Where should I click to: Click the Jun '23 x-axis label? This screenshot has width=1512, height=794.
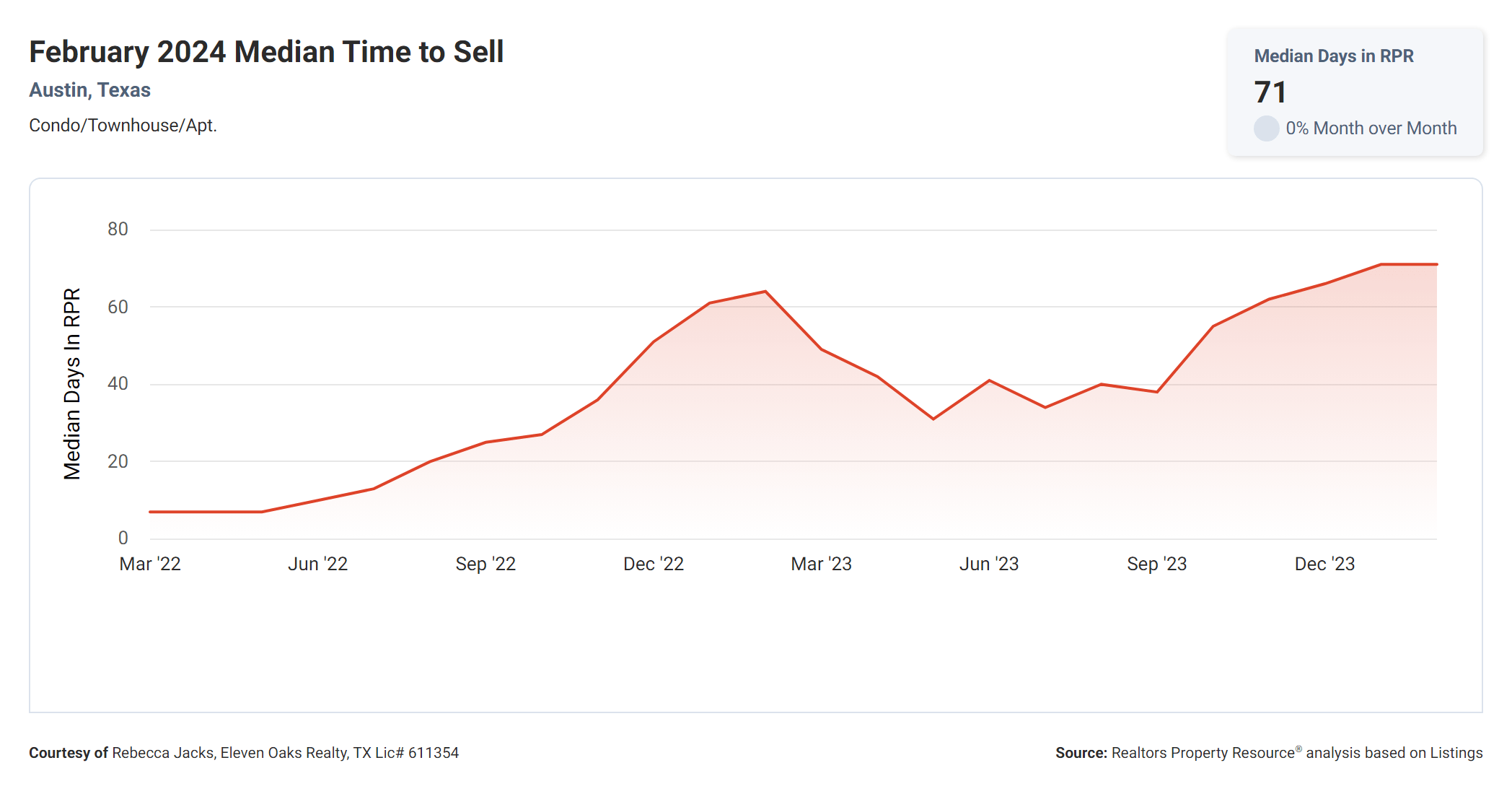(x=988, y=564)
